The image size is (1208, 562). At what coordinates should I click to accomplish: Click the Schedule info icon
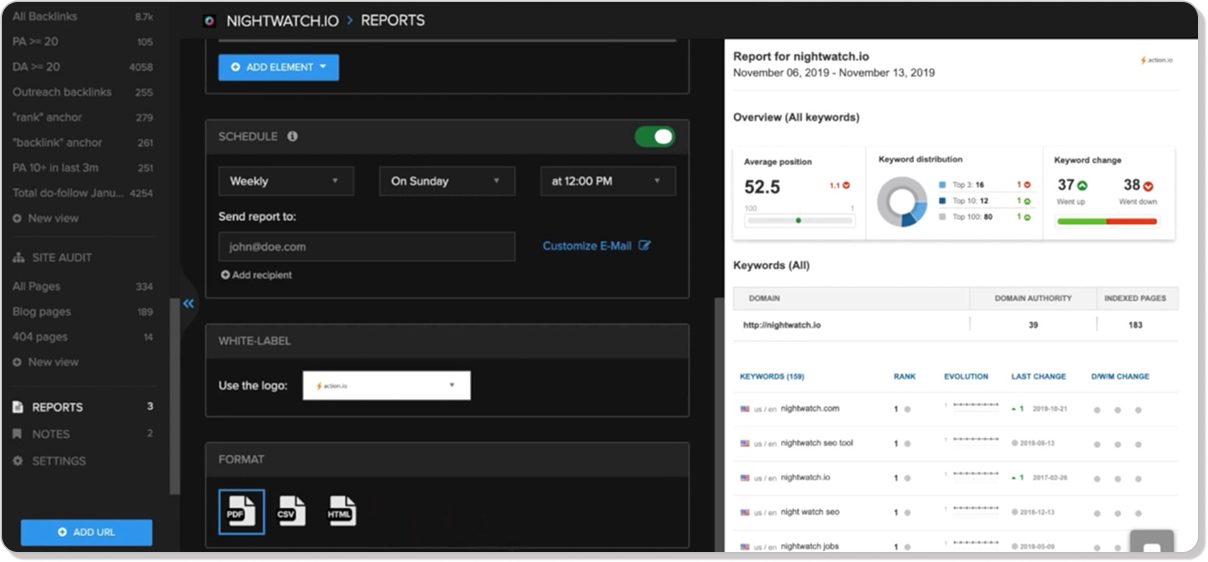click(x=293, y=136)
